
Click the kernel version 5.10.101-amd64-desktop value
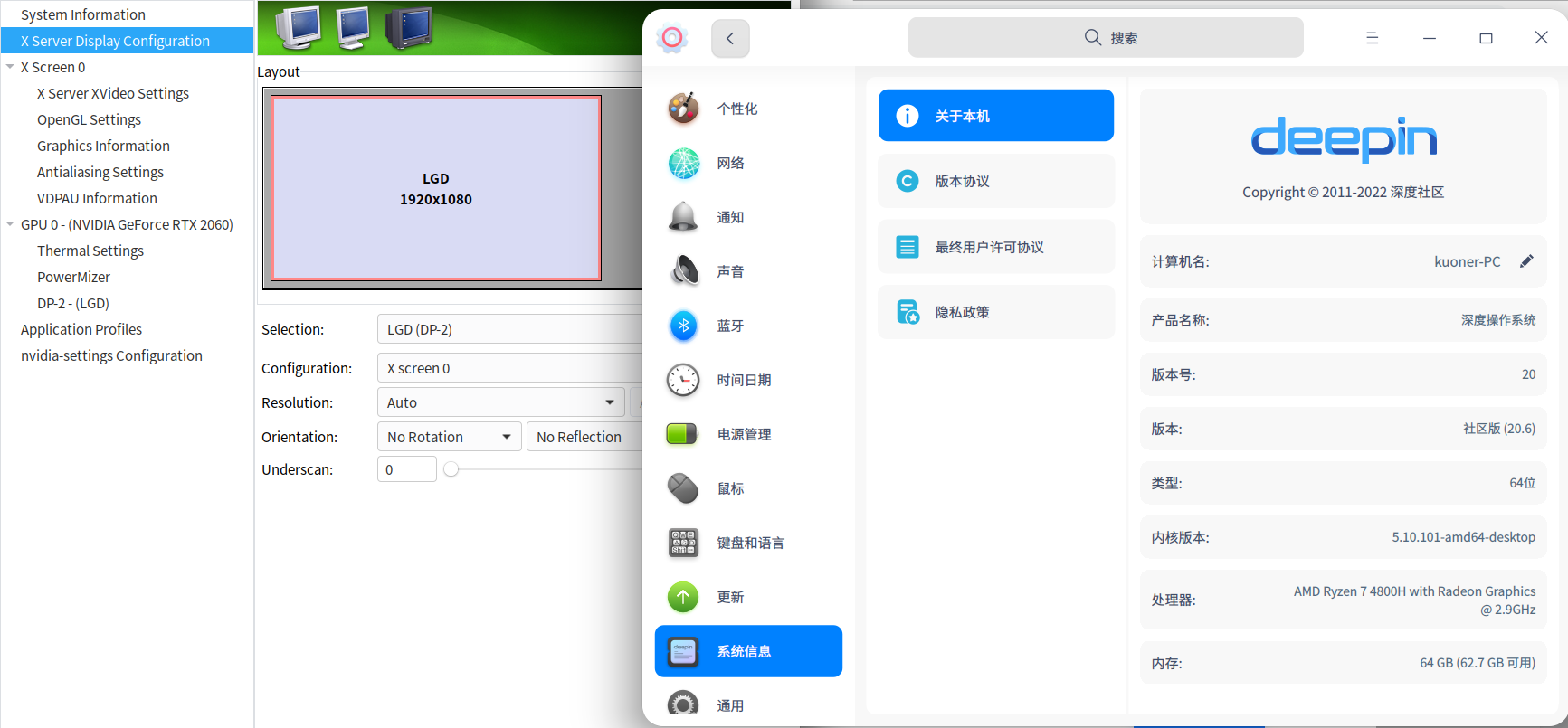click(1463, 537)
